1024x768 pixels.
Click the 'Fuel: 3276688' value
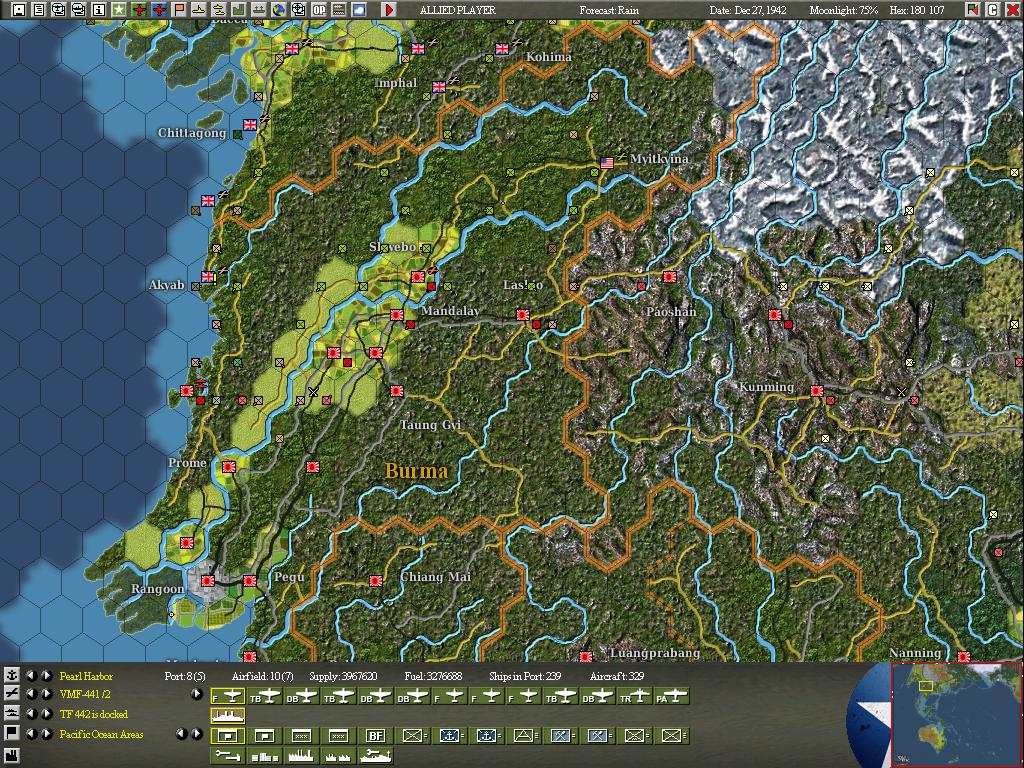coord(433,676)
